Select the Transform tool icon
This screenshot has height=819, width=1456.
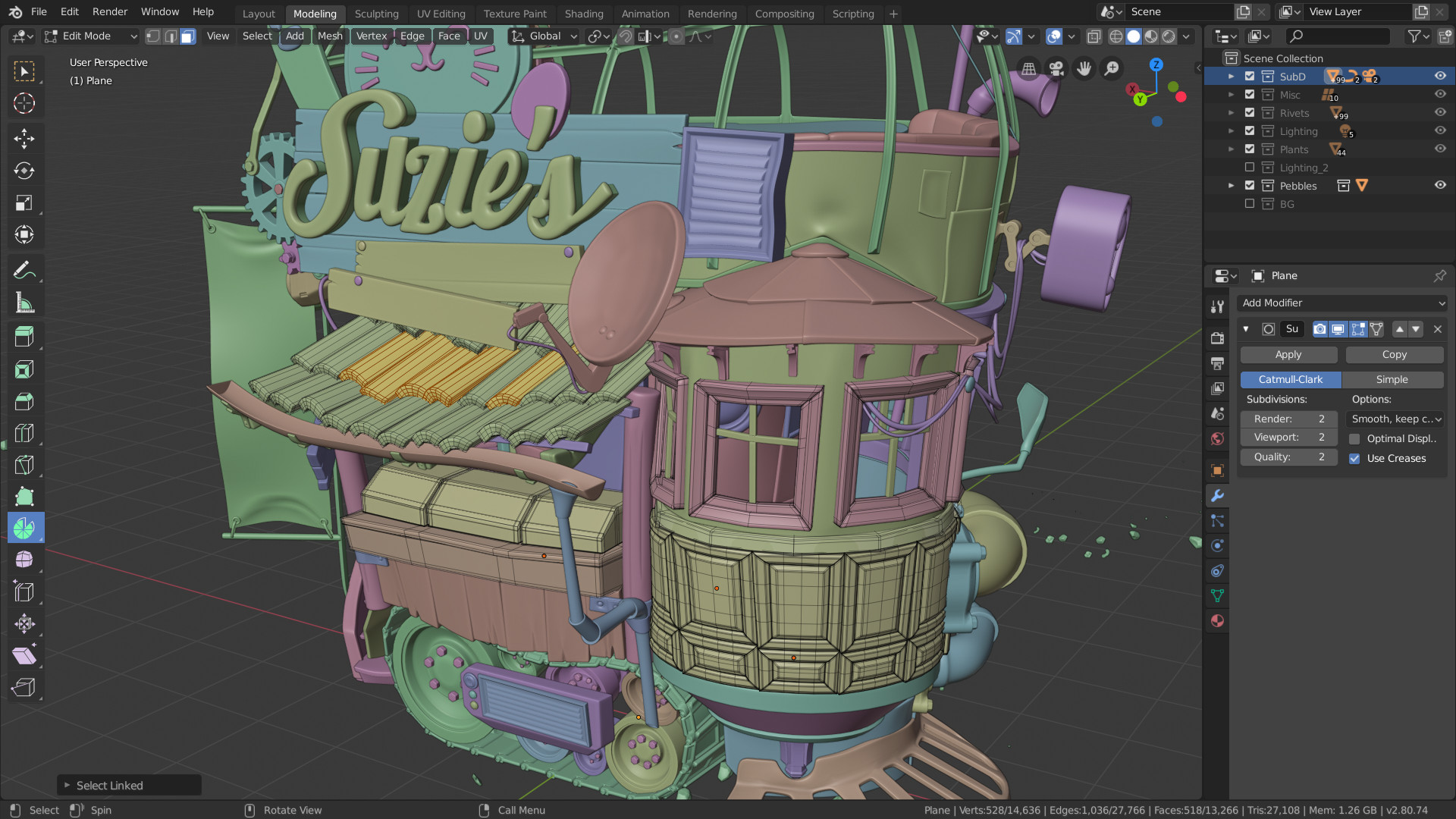[x=25, y=623]
